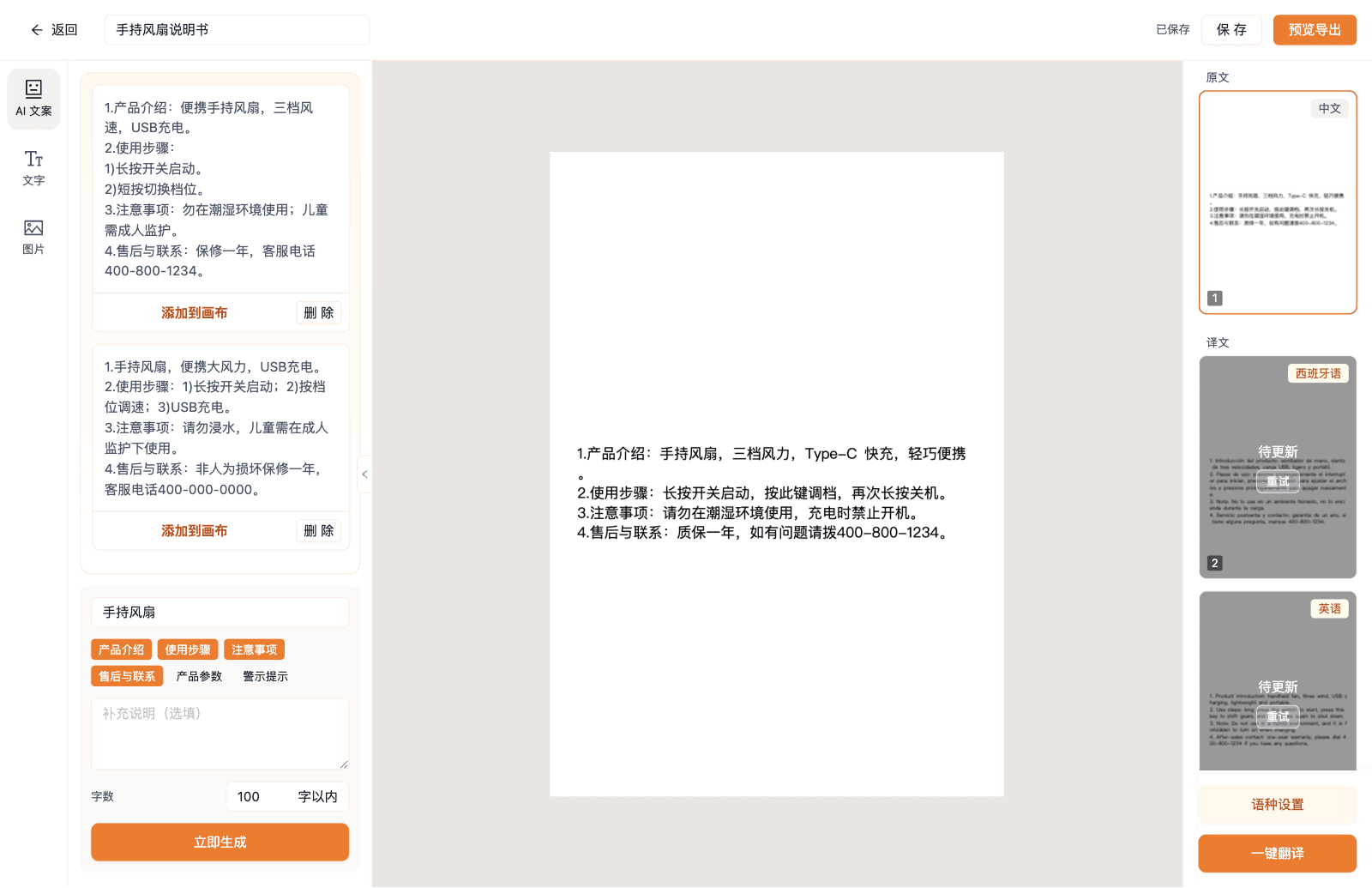The image size is (1372, 888).
Task: Click the 预览导出 button
Action: (1315, 30)
